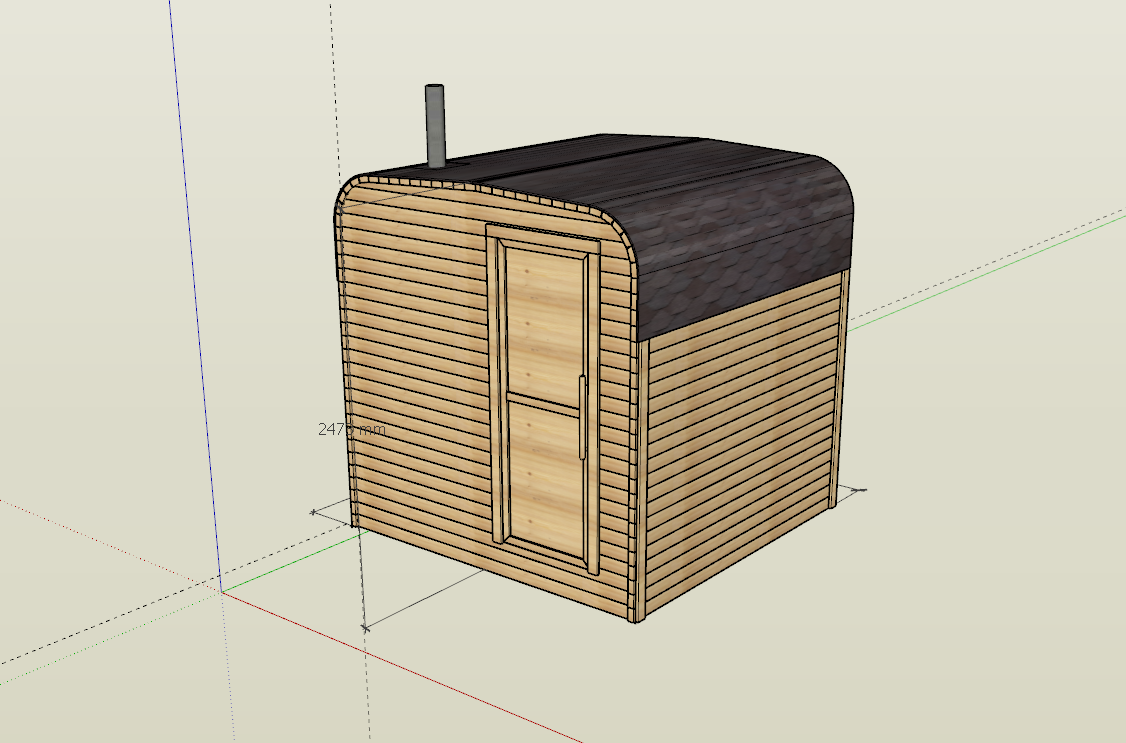Click the axes origin point
This screenshot has width=1126, height=743.
(221, 591)
